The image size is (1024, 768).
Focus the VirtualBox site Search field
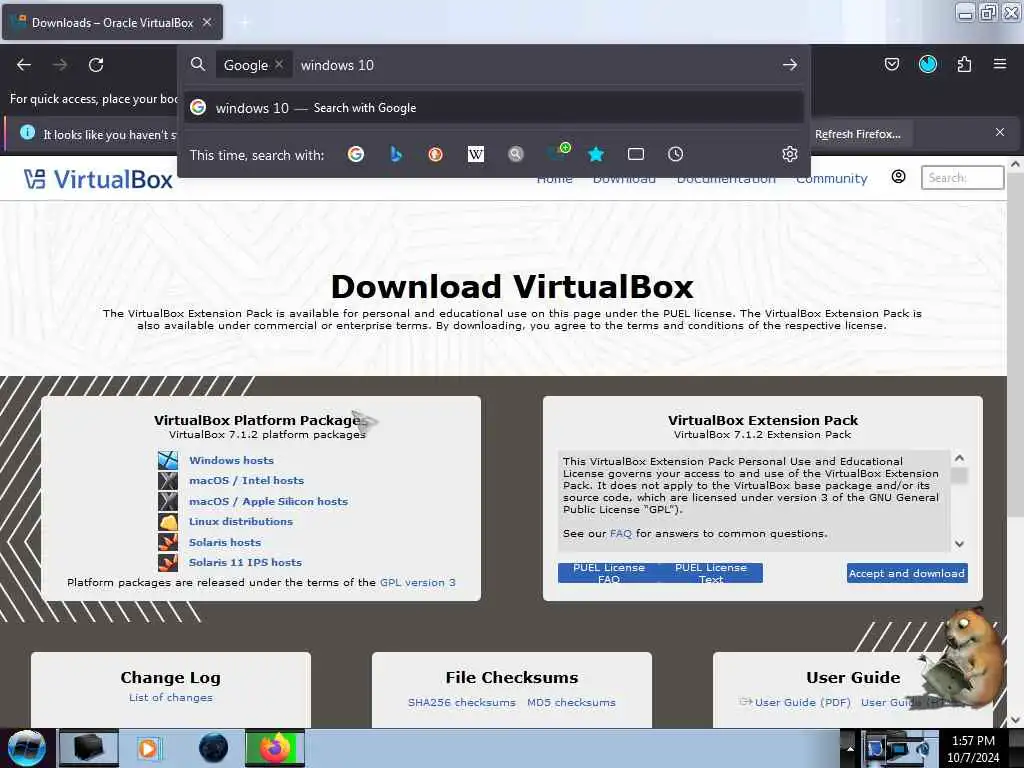click(962, 177)
